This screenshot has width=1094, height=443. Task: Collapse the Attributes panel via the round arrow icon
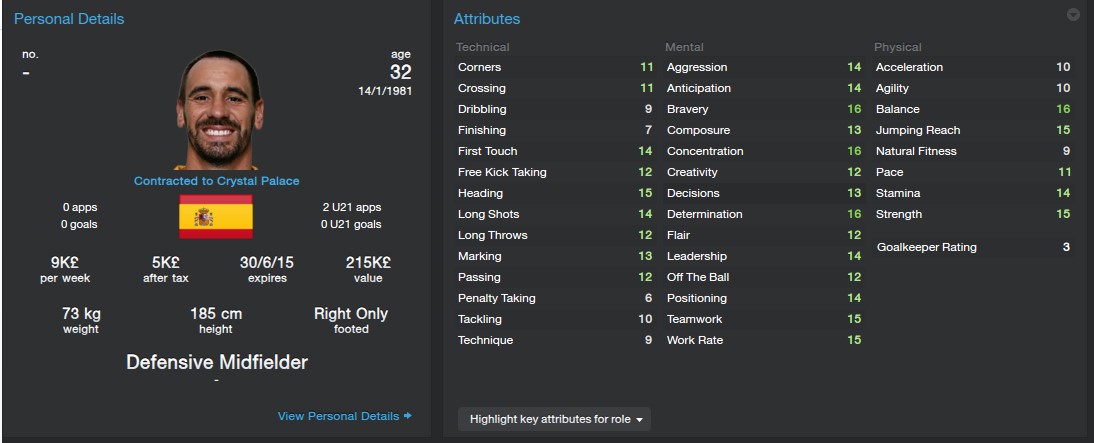pyautogui.click(x=1073, y=15)
